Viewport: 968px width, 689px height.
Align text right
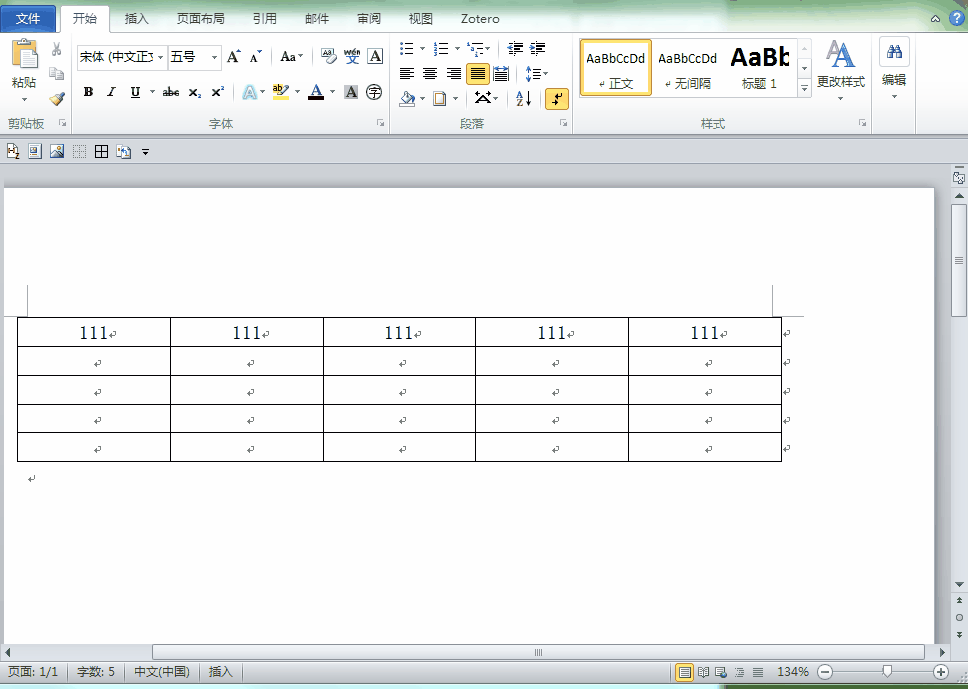[x=454, y=73]
